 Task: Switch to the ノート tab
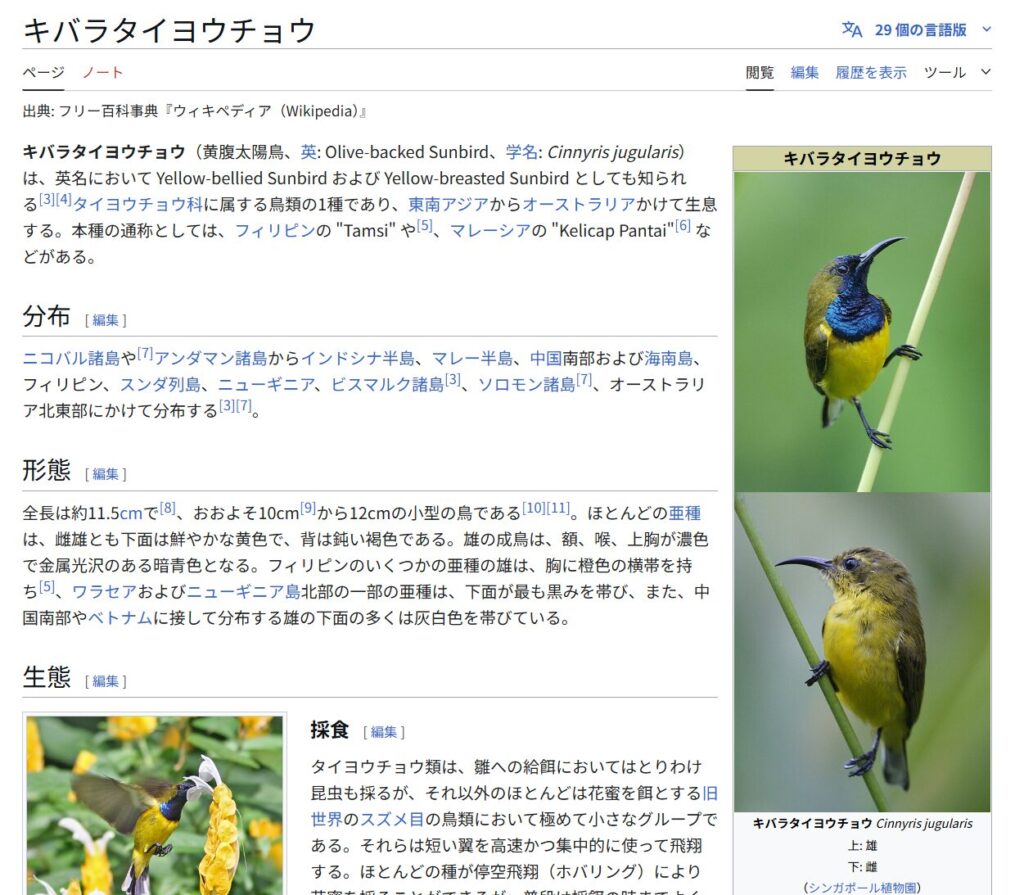(103, 73)
